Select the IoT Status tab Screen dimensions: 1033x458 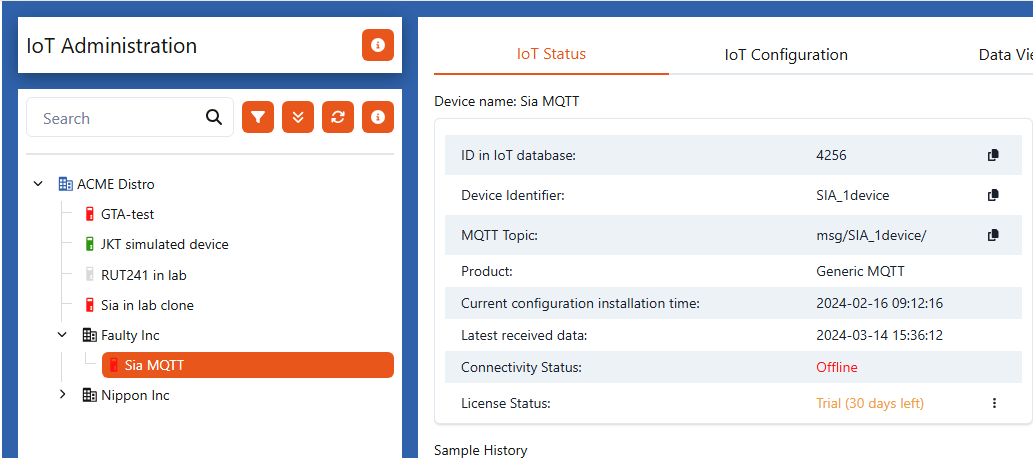(x=551, y=54)
